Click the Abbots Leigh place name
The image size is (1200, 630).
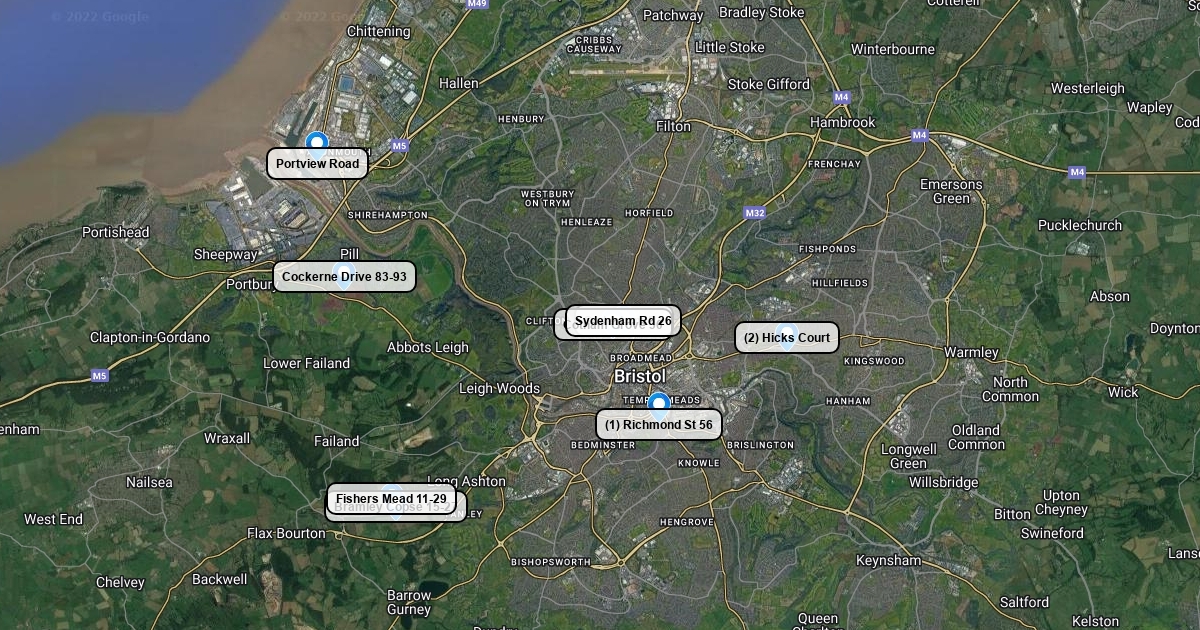[428, 348]
